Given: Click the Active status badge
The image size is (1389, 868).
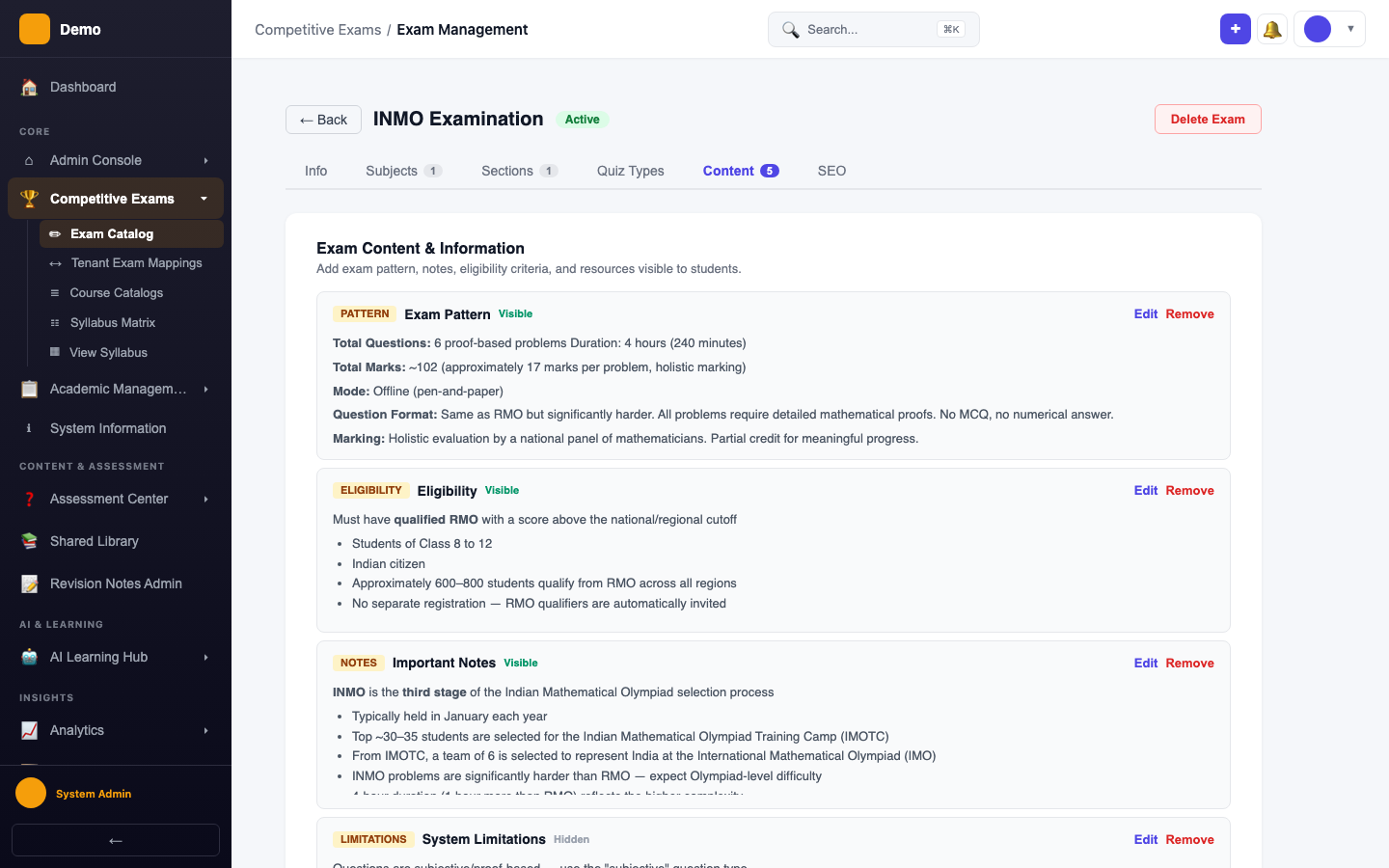Looking at the screenshot, I should (583, 120).
